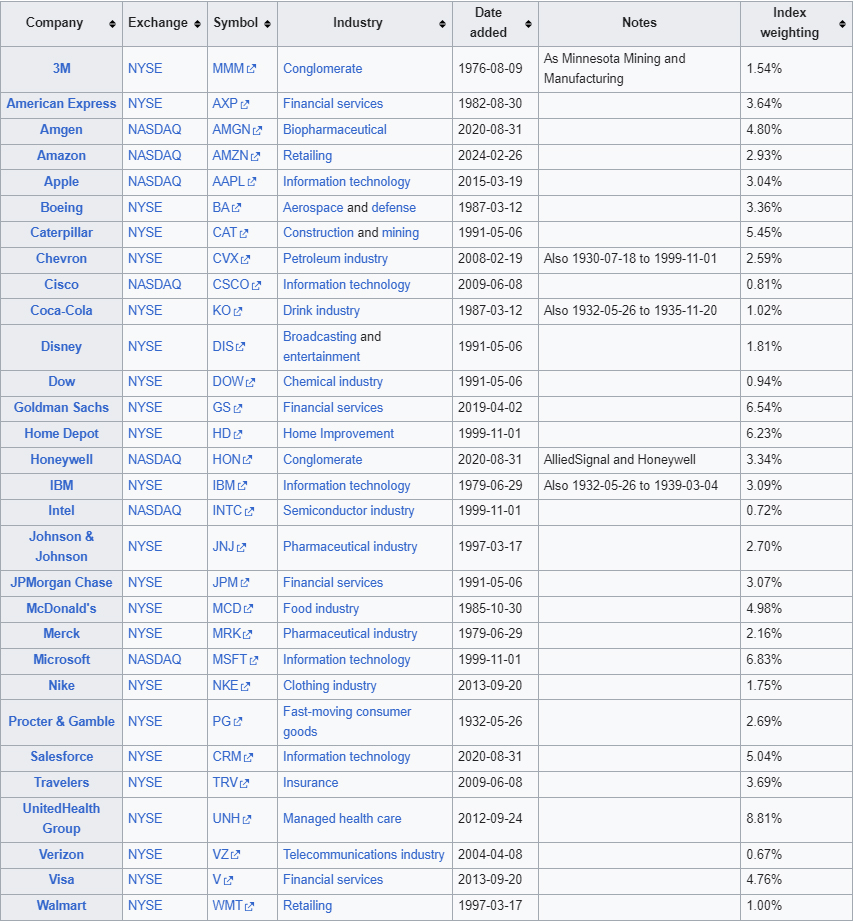Open the V stock symbol link

217,880
